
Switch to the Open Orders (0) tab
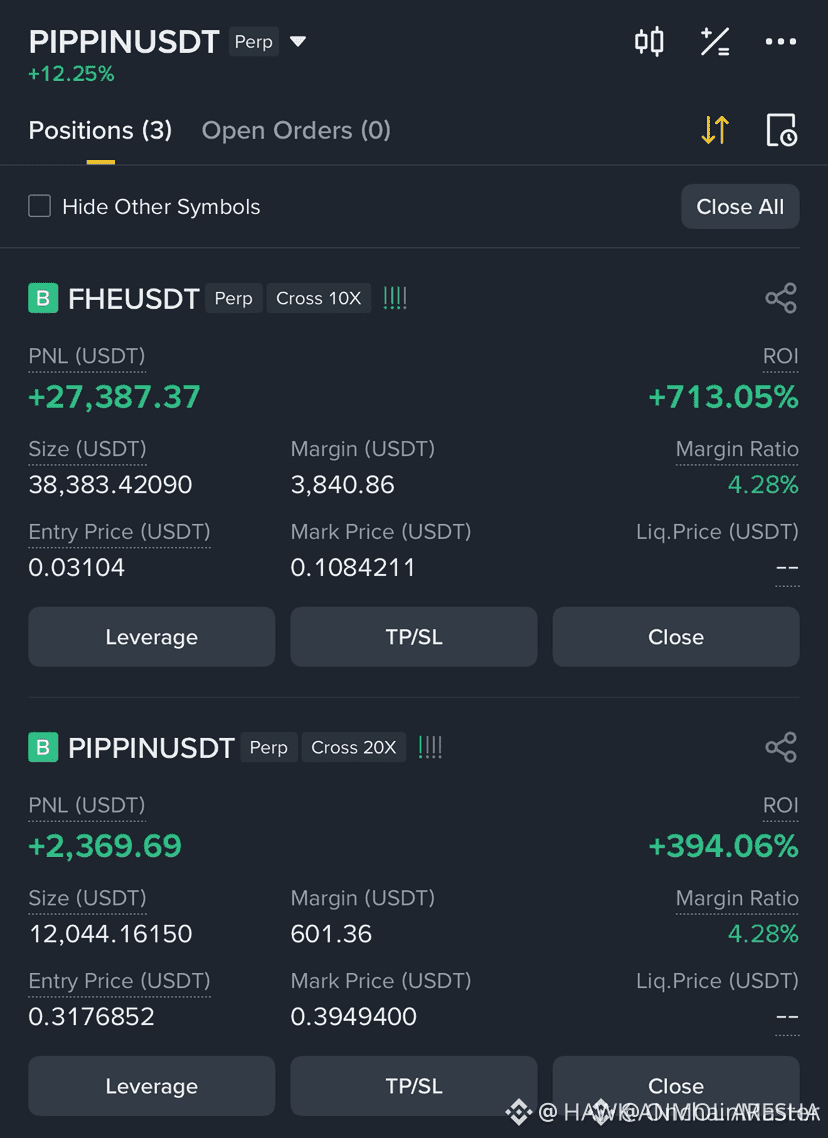pos(296,131)
